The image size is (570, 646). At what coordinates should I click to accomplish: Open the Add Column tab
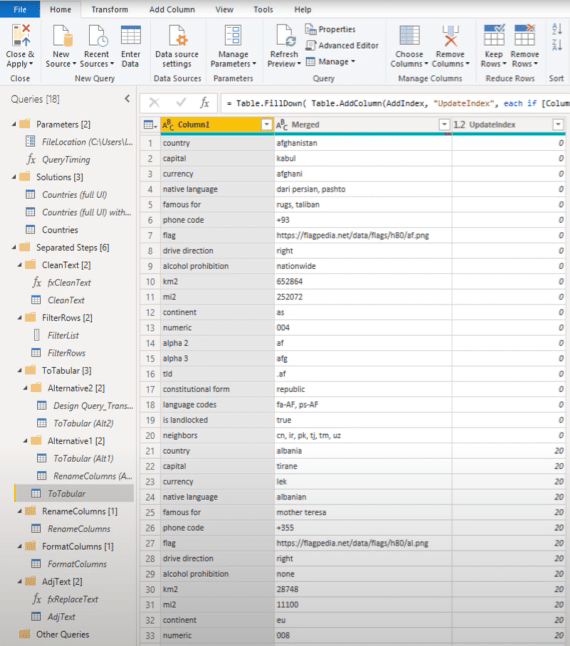click(172, 9)
